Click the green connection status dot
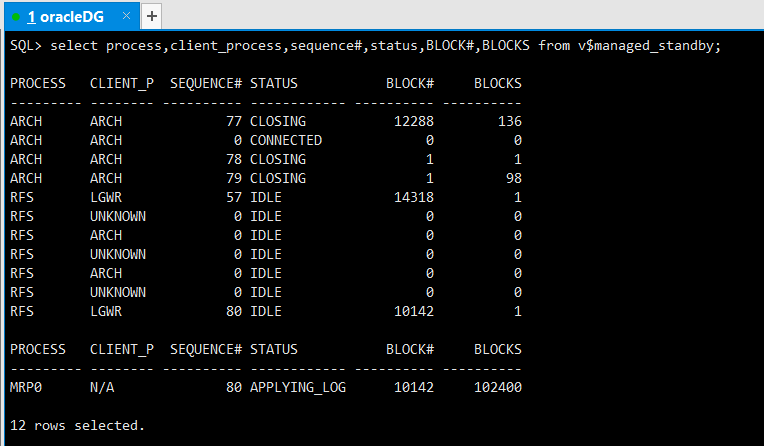 point(16,17)
